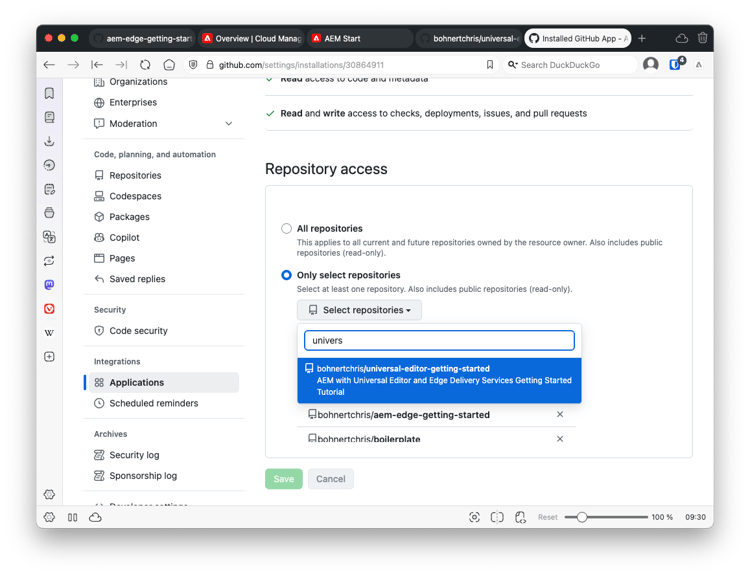Image resolution: width=750 pixels, height=576 pixels.
Task: Go forward to next page
Action: (73, 65)
